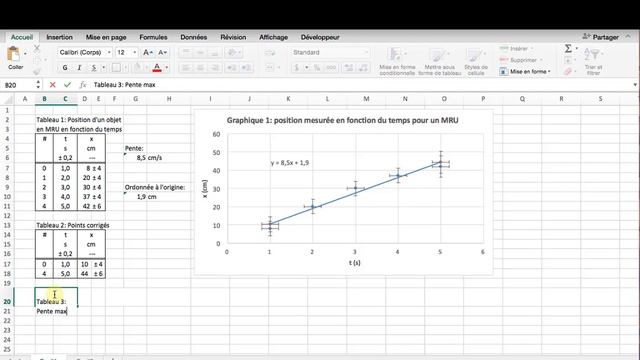Toggle top vertical alignment
The width and height of the screenshot is (640, 360).
coord(186,52)
